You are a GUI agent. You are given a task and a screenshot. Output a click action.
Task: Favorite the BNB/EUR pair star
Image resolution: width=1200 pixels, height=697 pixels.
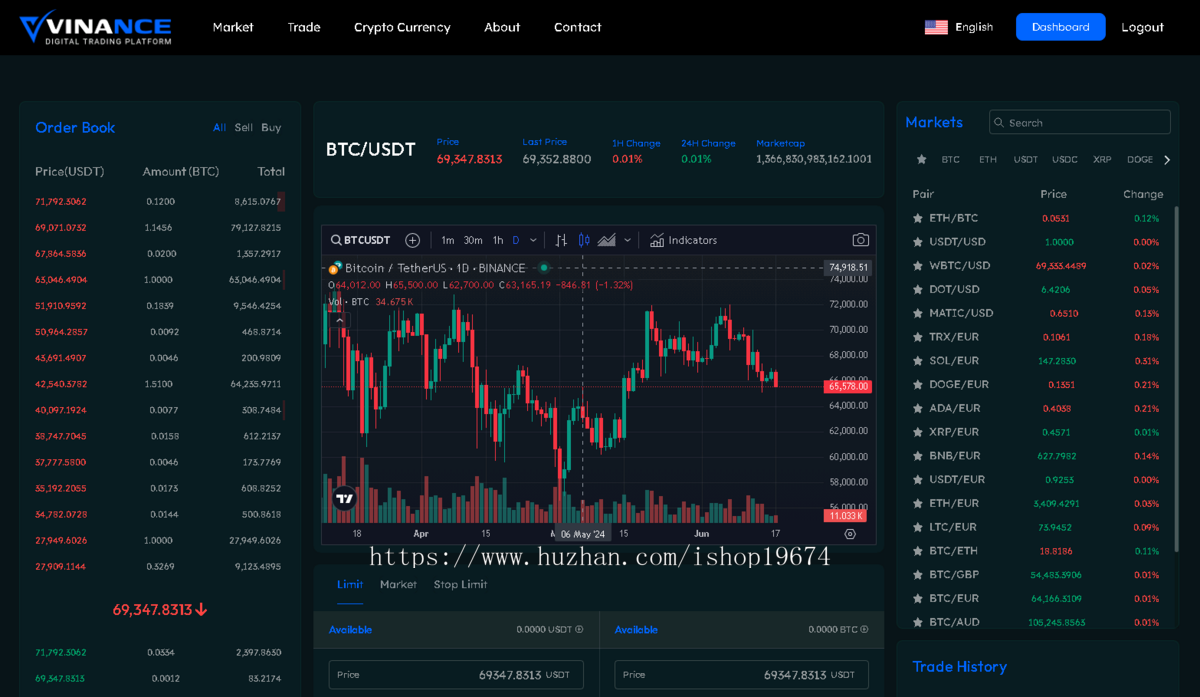(x=918, y=456)
